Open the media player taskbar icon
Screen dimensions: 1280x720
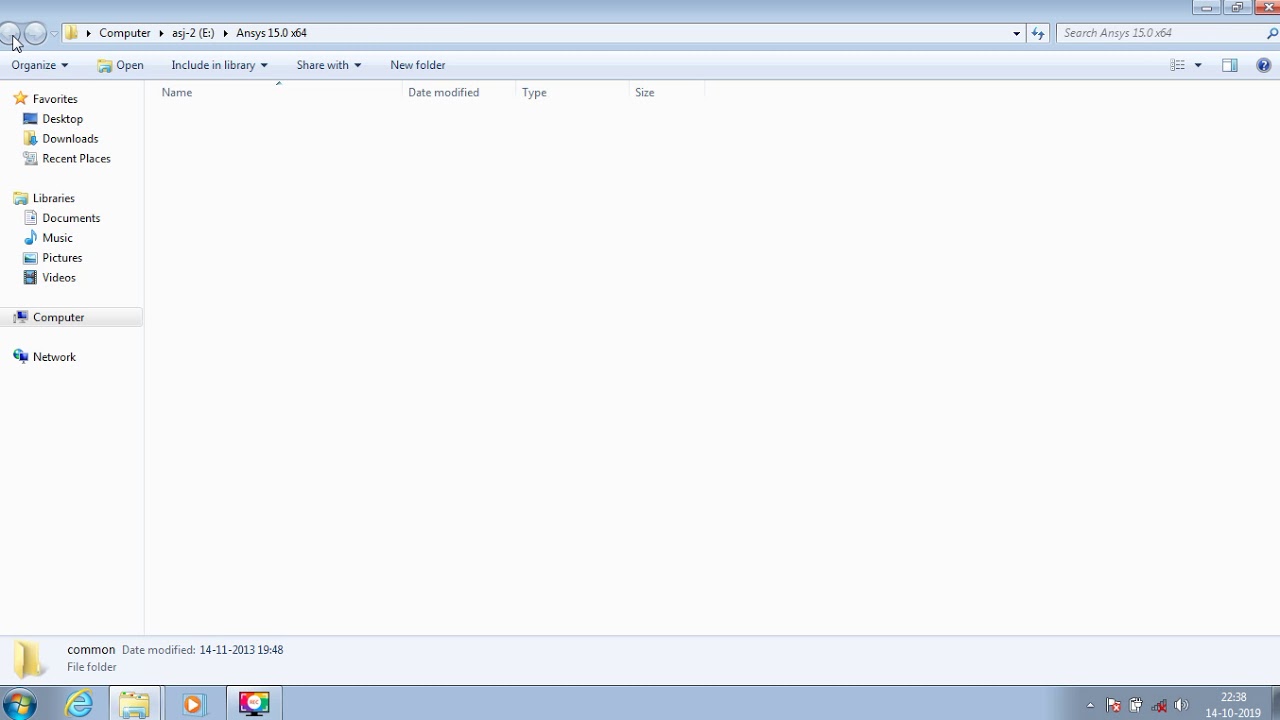[193, 704]
